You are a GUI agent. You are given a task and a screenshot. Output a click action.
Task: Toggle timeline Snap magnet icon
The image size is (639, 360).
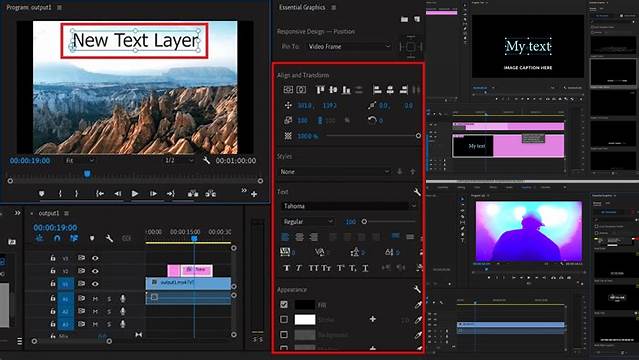57,238
